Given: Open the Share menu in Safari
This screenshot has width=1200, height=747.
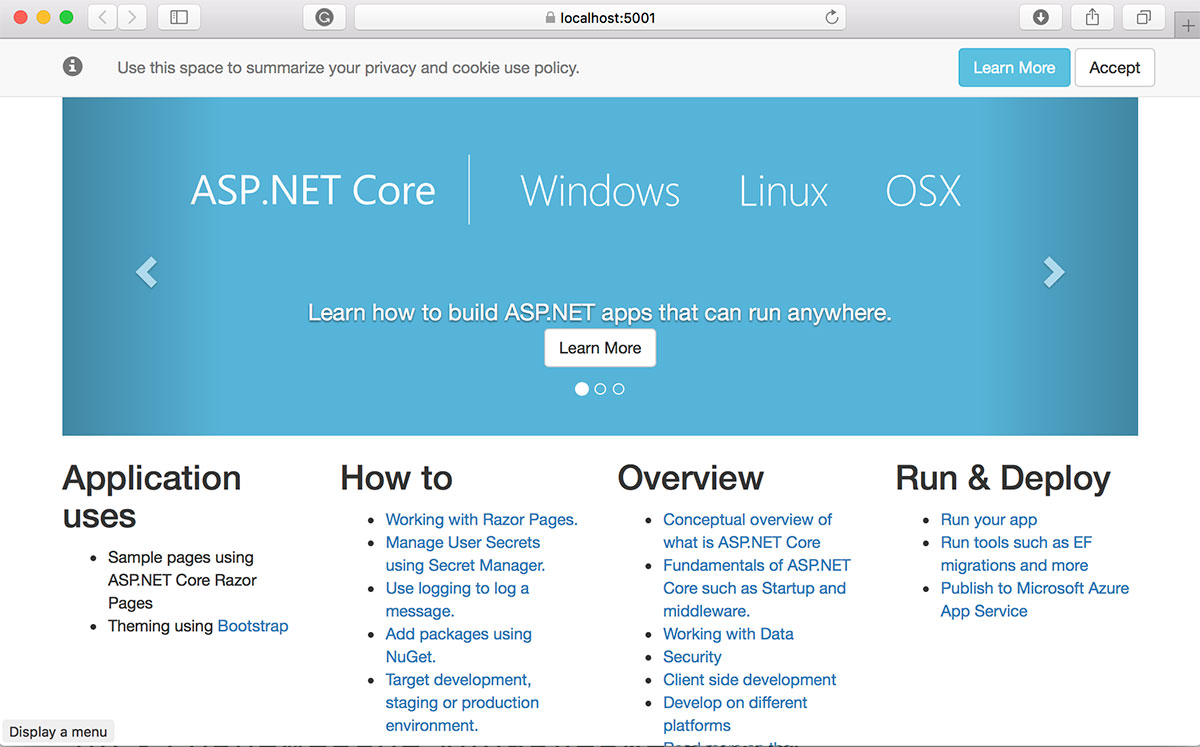Looking at the screenshot, I should click(1093, 17).
